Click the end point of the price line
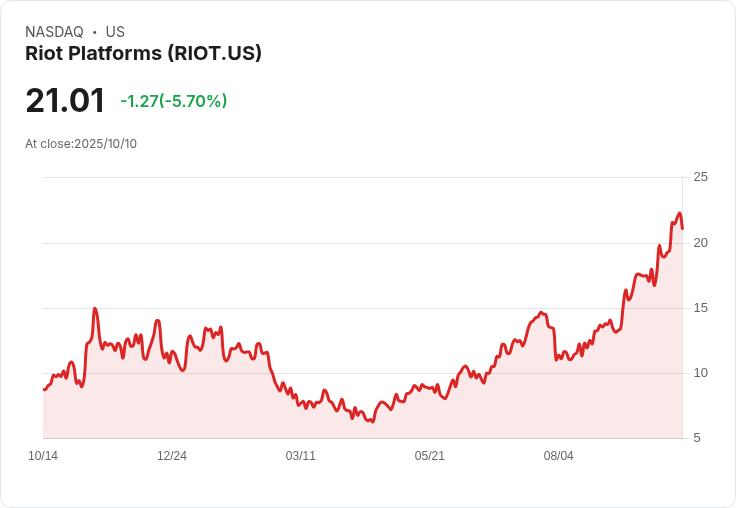 (x=682, y=229)
